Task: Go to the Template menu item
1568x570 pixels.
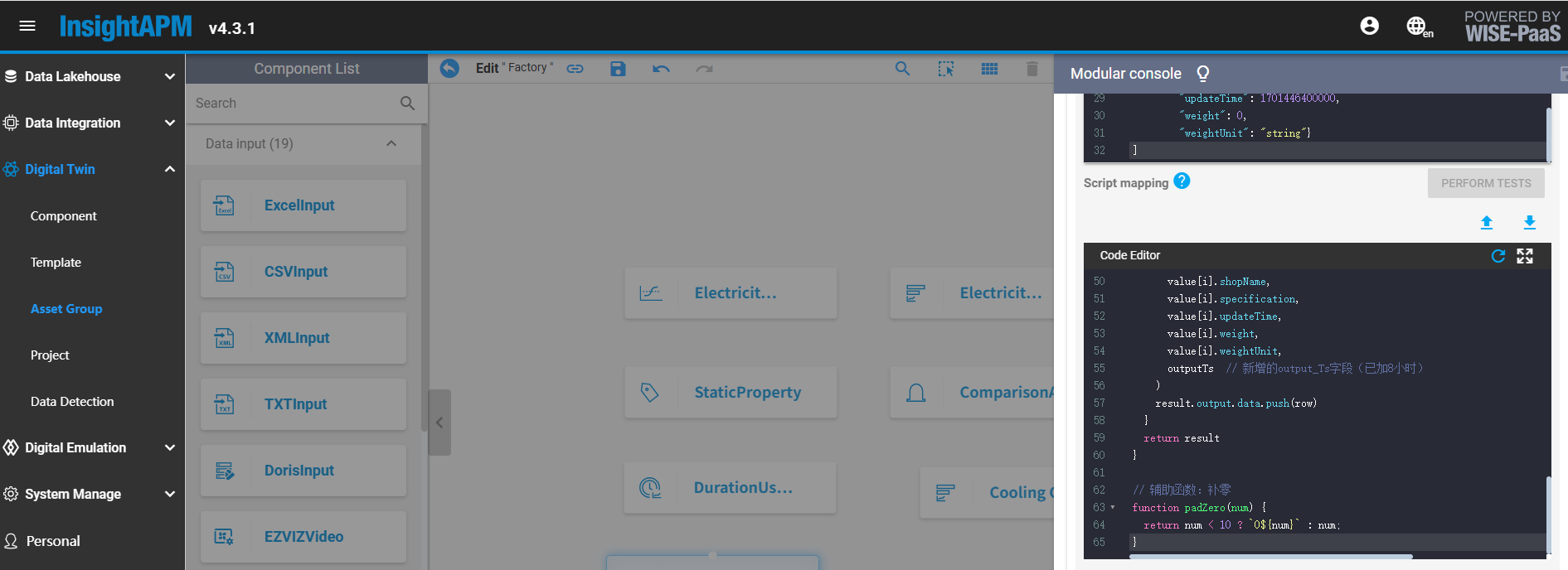Action: click(56, 262)
